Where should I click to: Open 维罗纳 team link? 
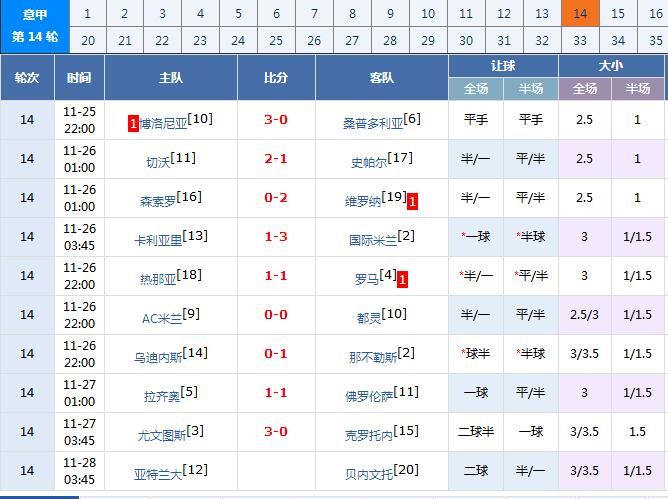pos(363,201)
